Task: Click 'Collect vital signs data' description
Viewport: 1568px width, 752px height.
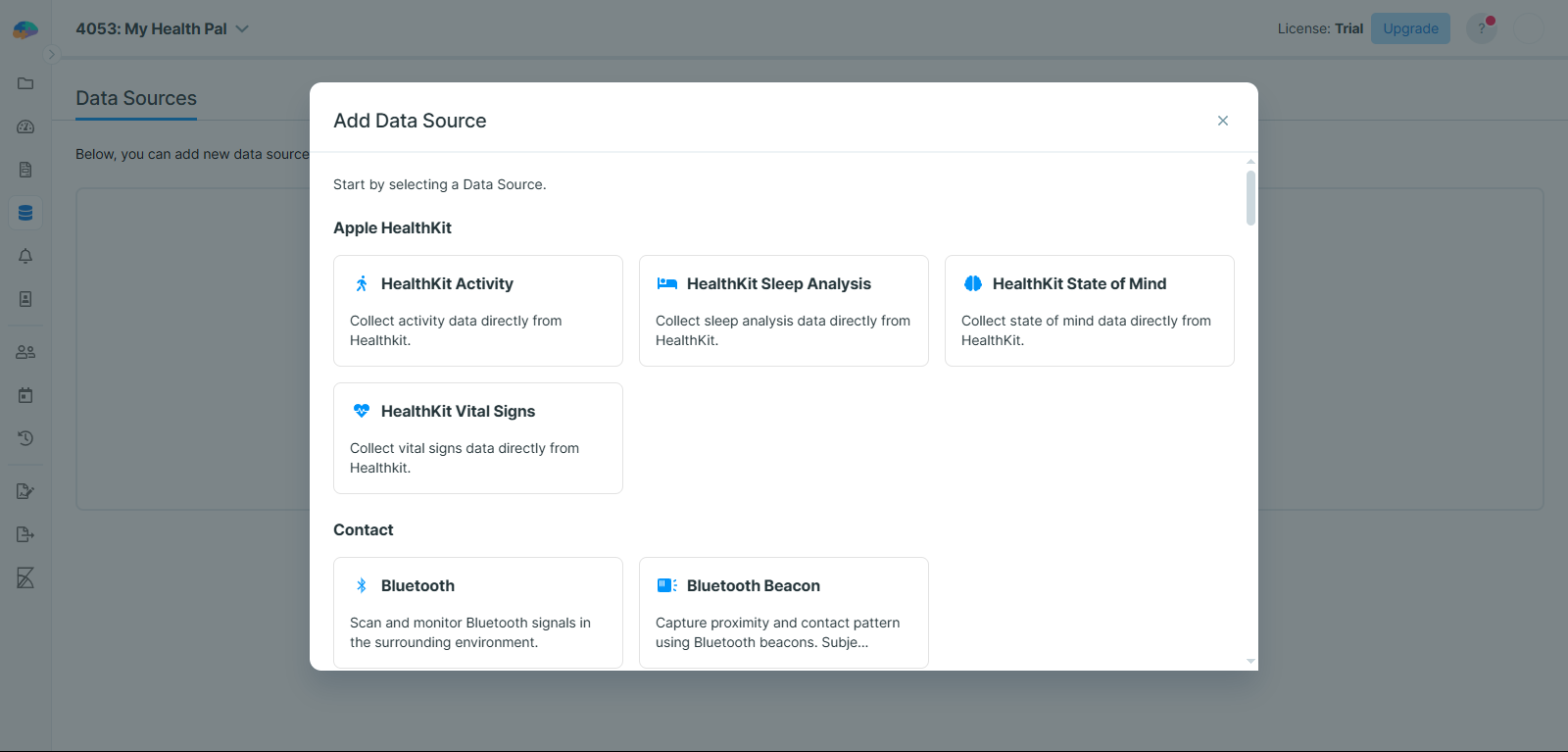Action: 465,458
